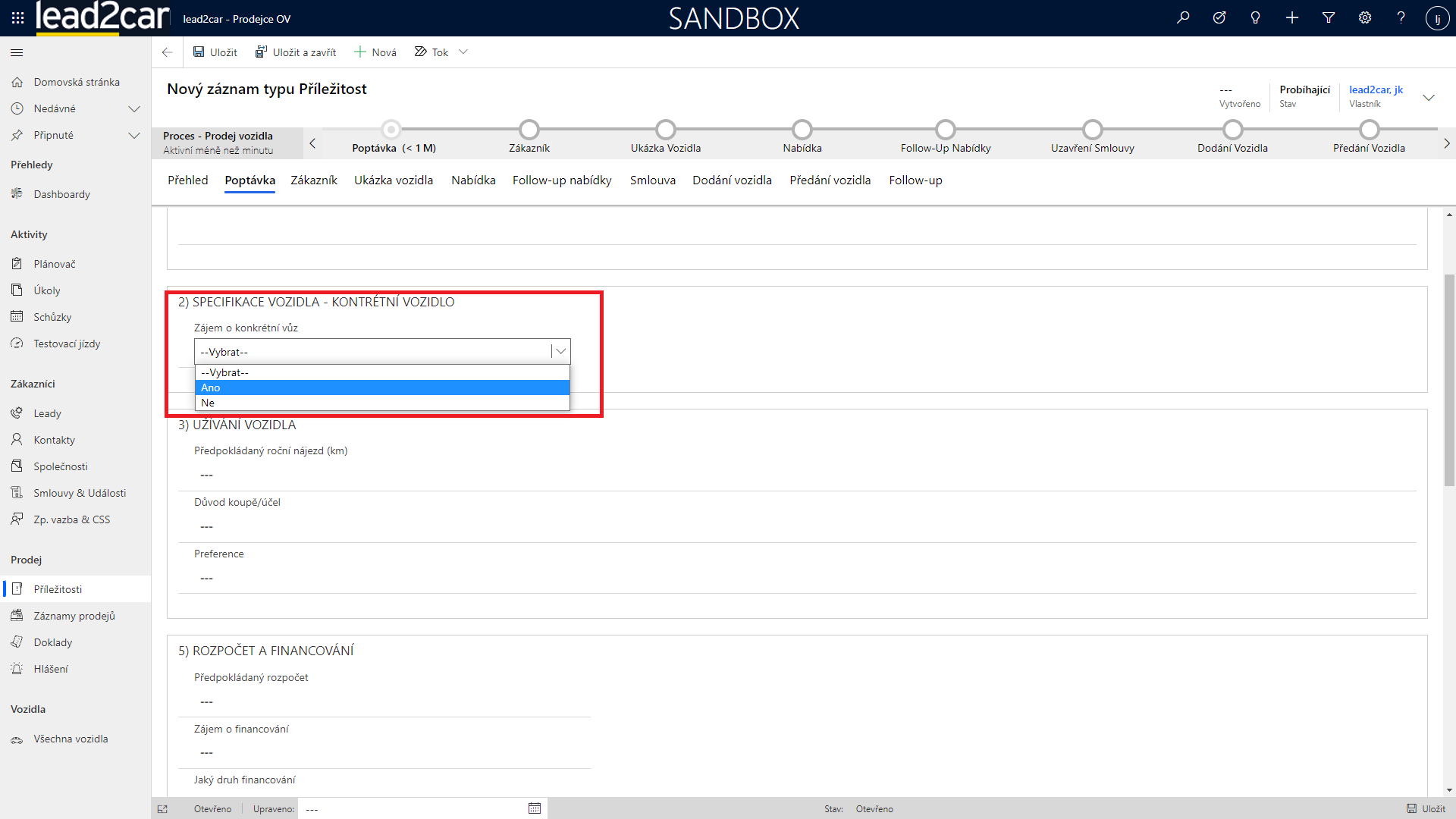Image resolution: width=1456 pixels, height=819 pixels.
Task: Select the Zákazník process stage circle
Action: click(x=529, y=130)
